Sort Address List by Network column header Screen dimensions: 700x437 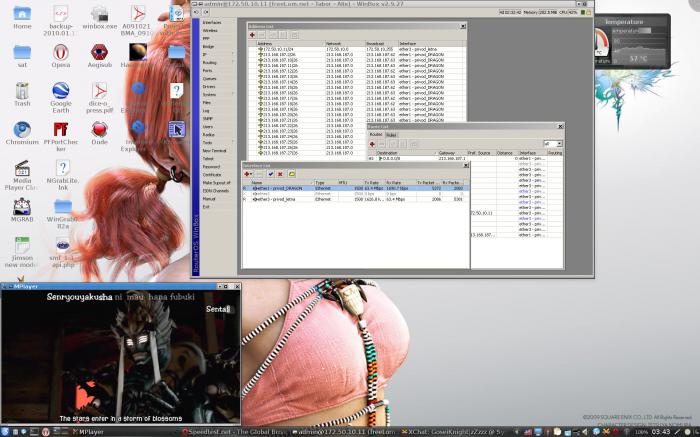click(345, 44)
